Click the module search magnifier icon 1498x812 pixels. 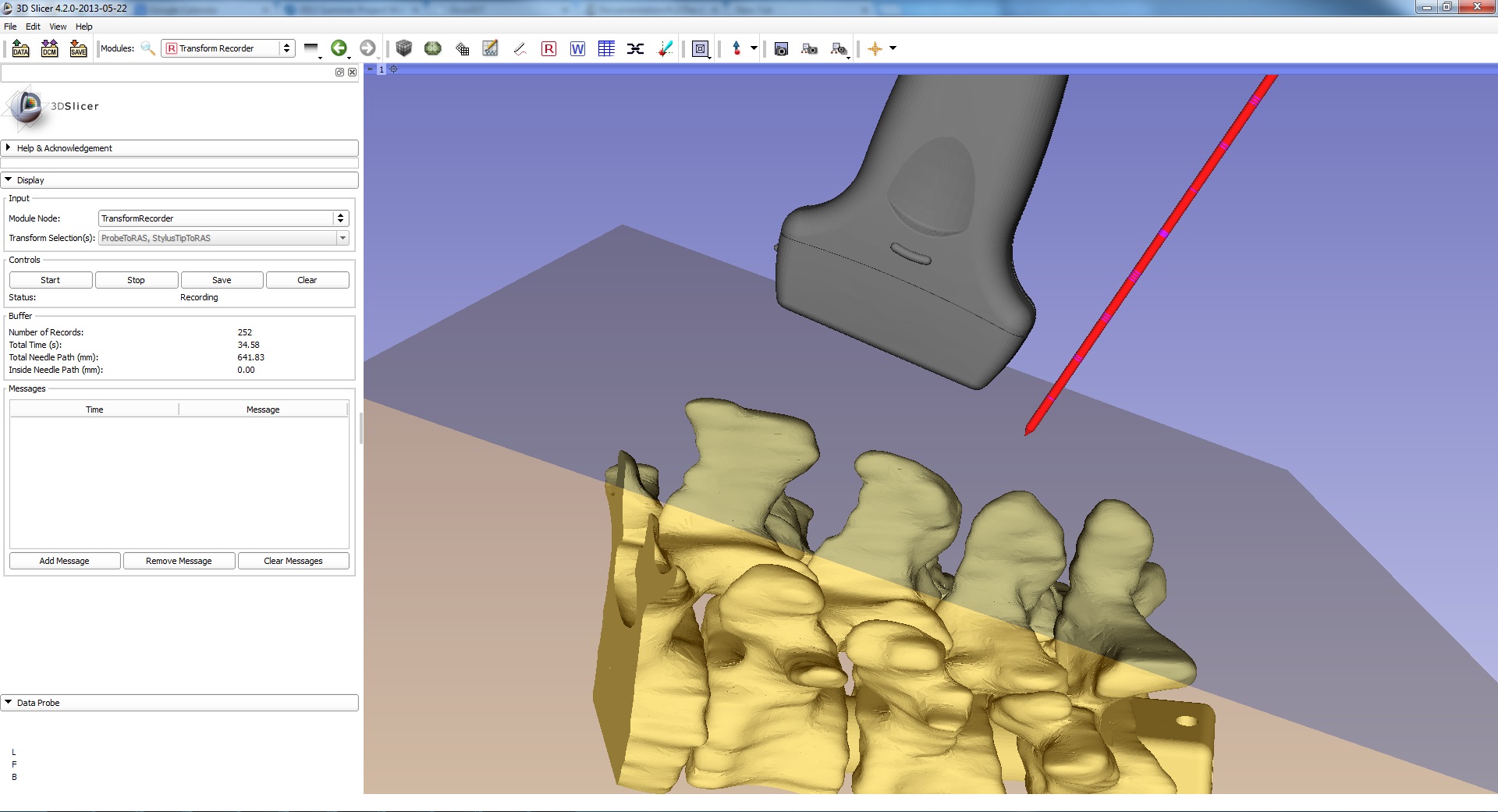click(x=147, y=48)
